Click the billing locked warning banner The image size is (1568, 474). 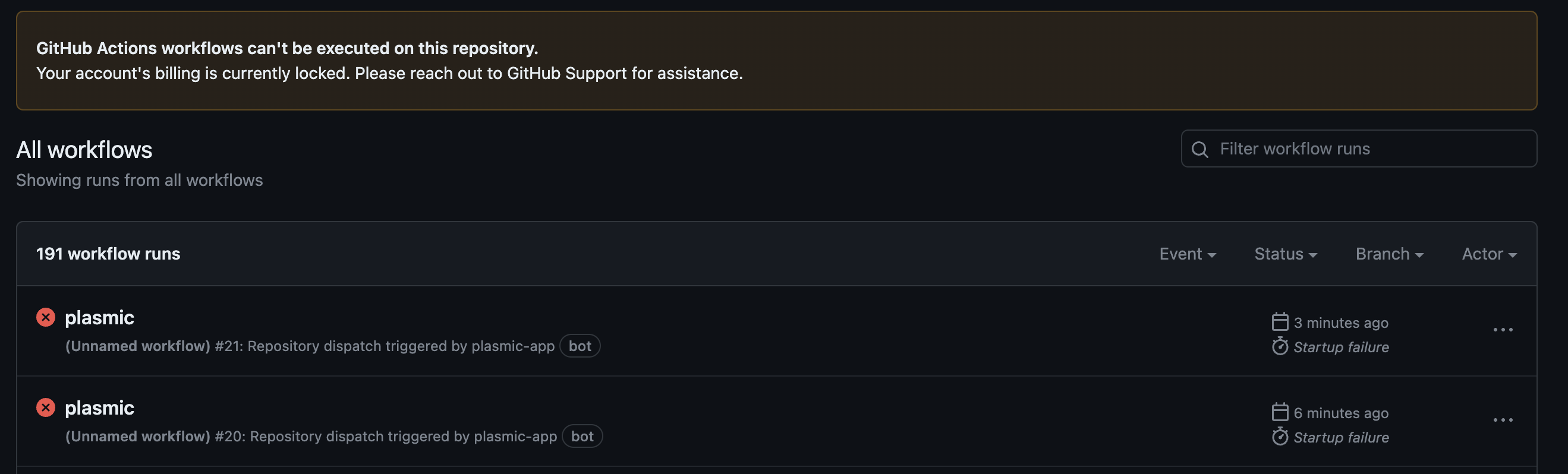(x=776, y=60)
